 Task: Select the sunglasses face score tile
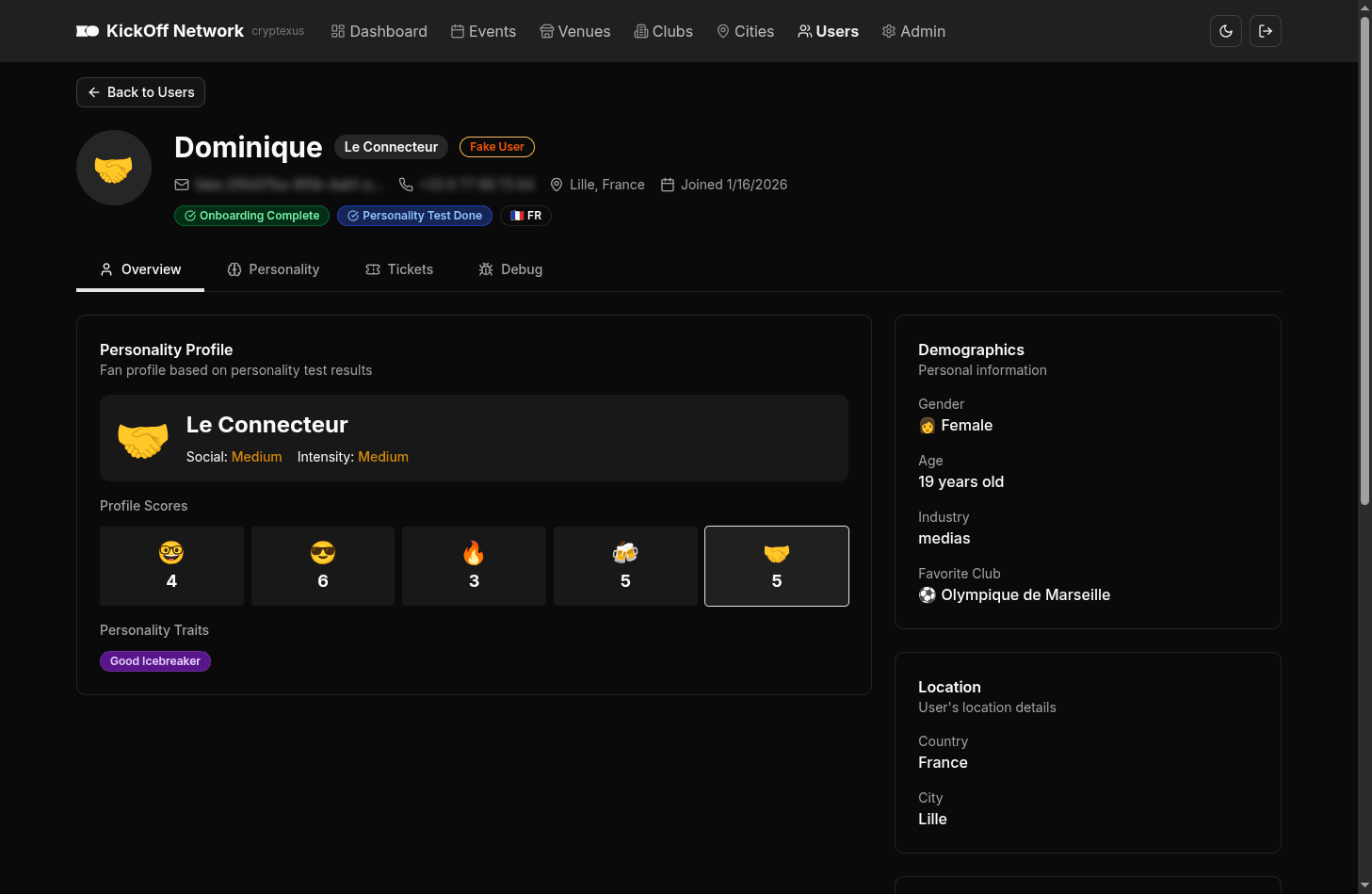[x=323, y=566]
